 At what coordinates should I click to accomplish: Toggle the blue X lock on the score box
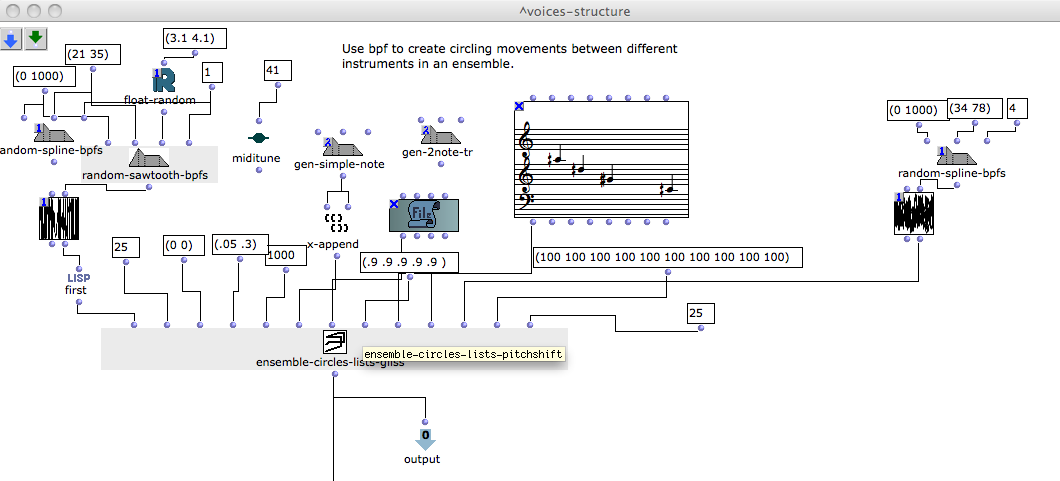click(519, 106)
